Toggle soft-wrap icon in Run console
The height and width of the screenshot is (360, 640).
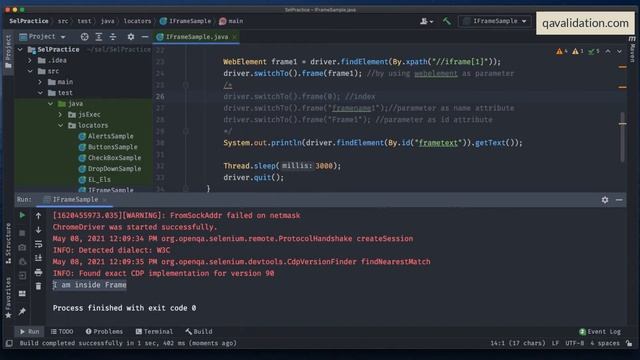pyautogui.click(x=38, y=244)
